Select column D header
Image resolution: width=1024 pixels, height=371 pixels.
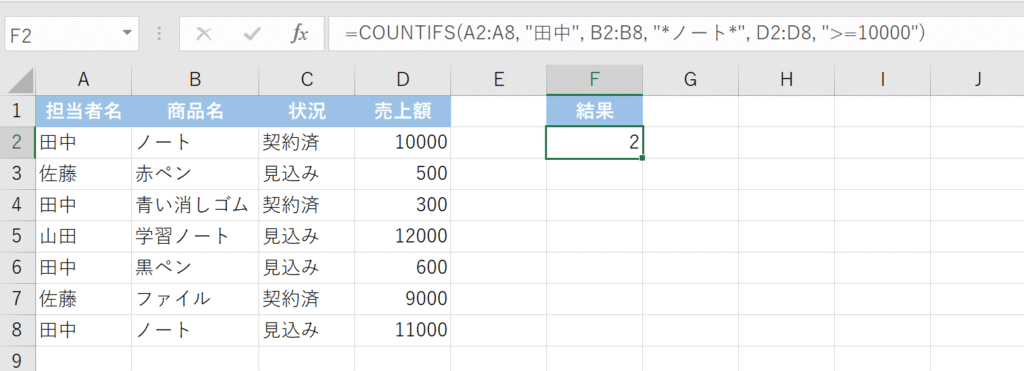pyautogui.click(x=402, y=80)
